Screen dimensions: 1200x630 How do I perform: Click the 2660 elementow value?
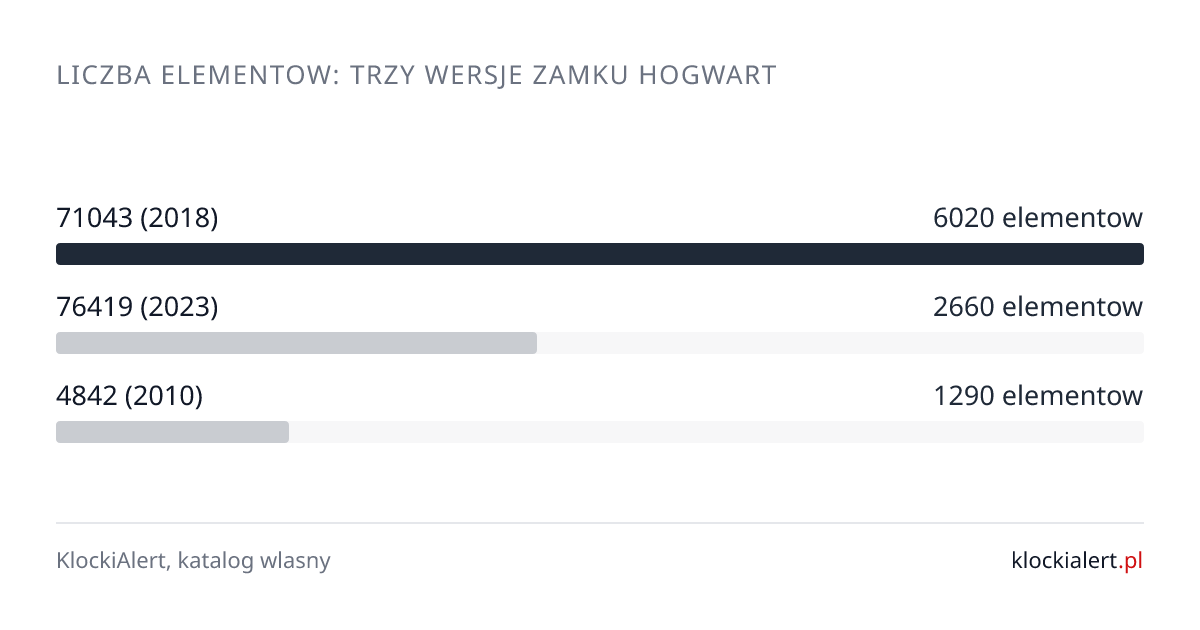click(x=1038, y=307)
